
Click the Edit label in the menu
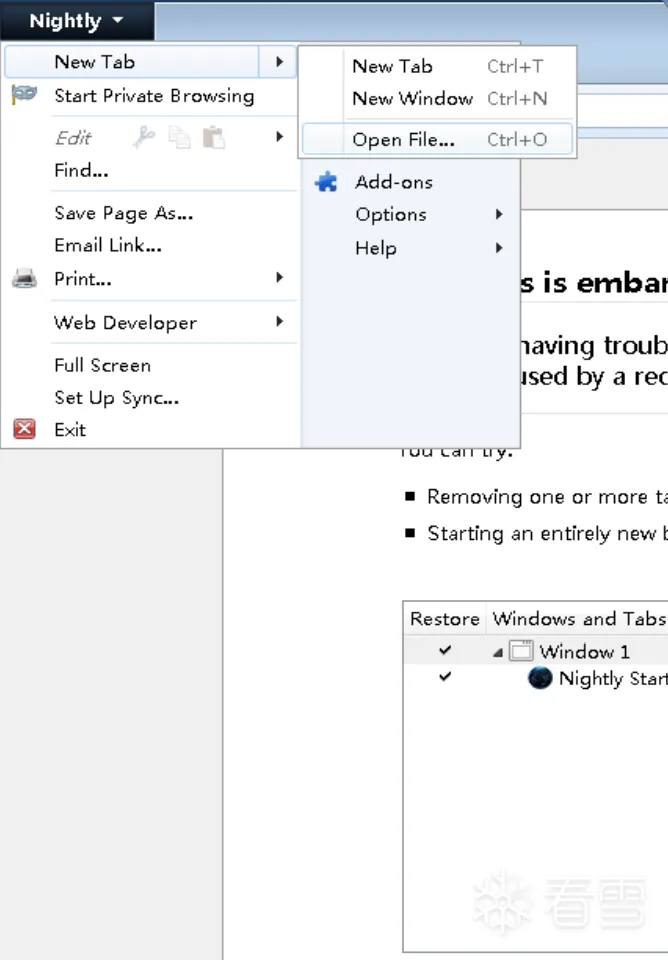pyautogui.click(x=73, y=138)
